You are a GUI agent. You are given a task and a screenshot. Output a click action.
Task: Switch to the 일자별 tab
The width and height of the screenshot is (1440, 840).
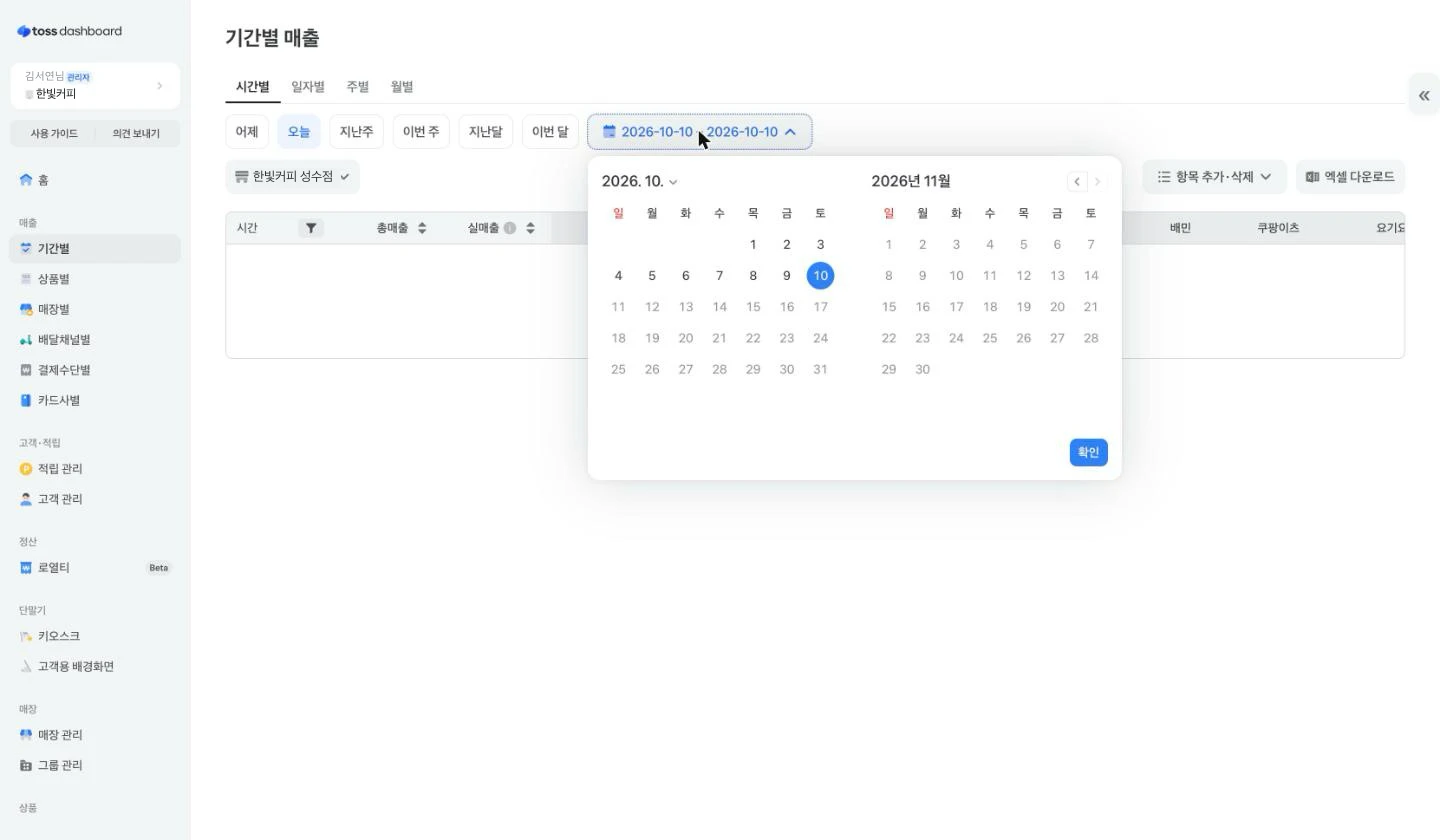308,87
